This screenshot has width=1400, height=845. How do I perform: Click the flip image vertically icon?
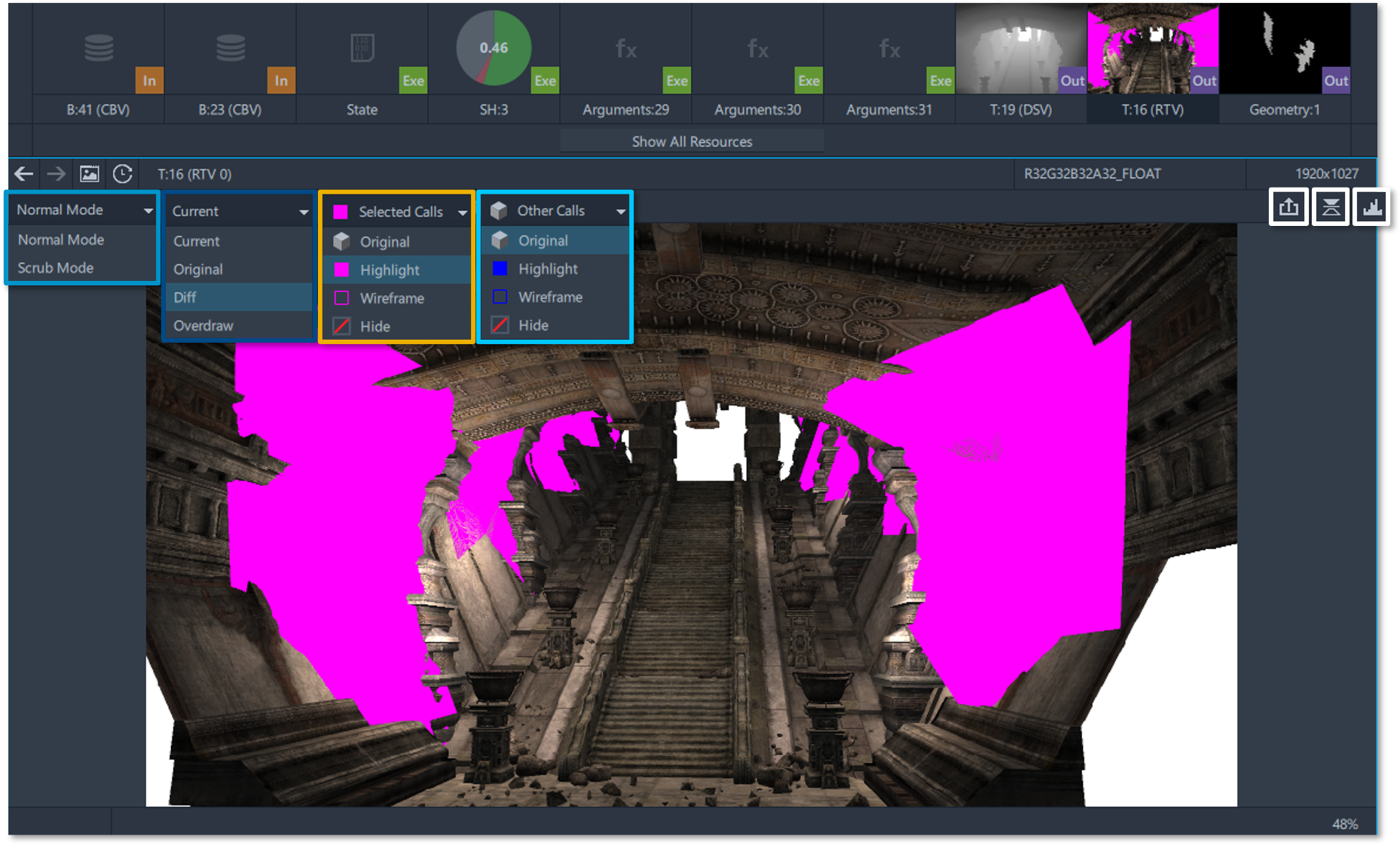pyautogui.click(x=1331, y=207)
